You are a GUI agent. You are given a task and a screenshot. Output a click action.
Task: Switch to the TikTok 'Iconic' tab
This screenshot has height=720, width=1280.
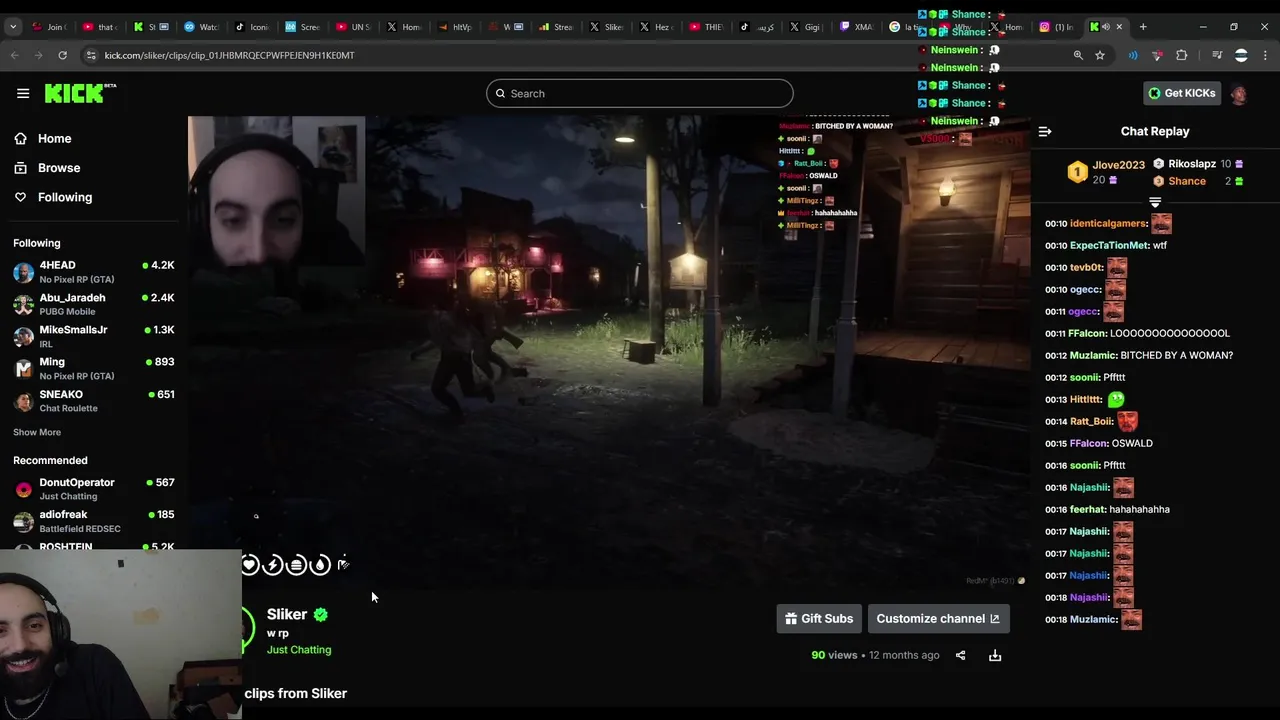pos(252,27)
